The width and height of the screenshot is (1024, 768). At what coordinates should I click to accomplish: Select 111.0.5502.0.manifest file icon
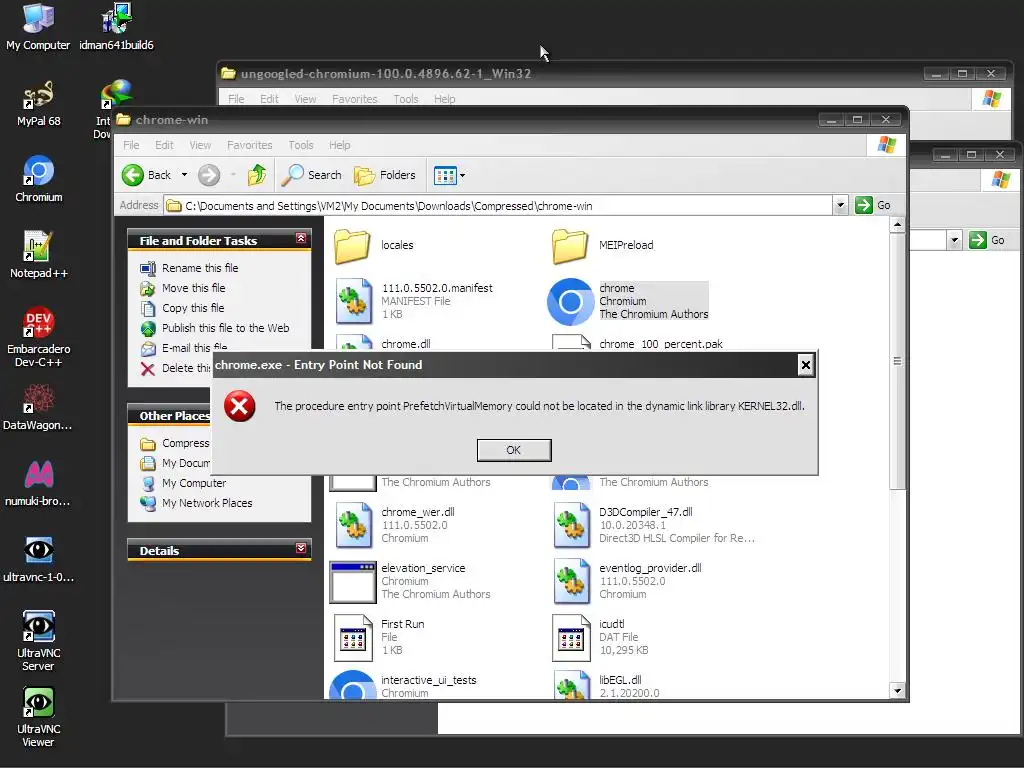coord(353,301)
